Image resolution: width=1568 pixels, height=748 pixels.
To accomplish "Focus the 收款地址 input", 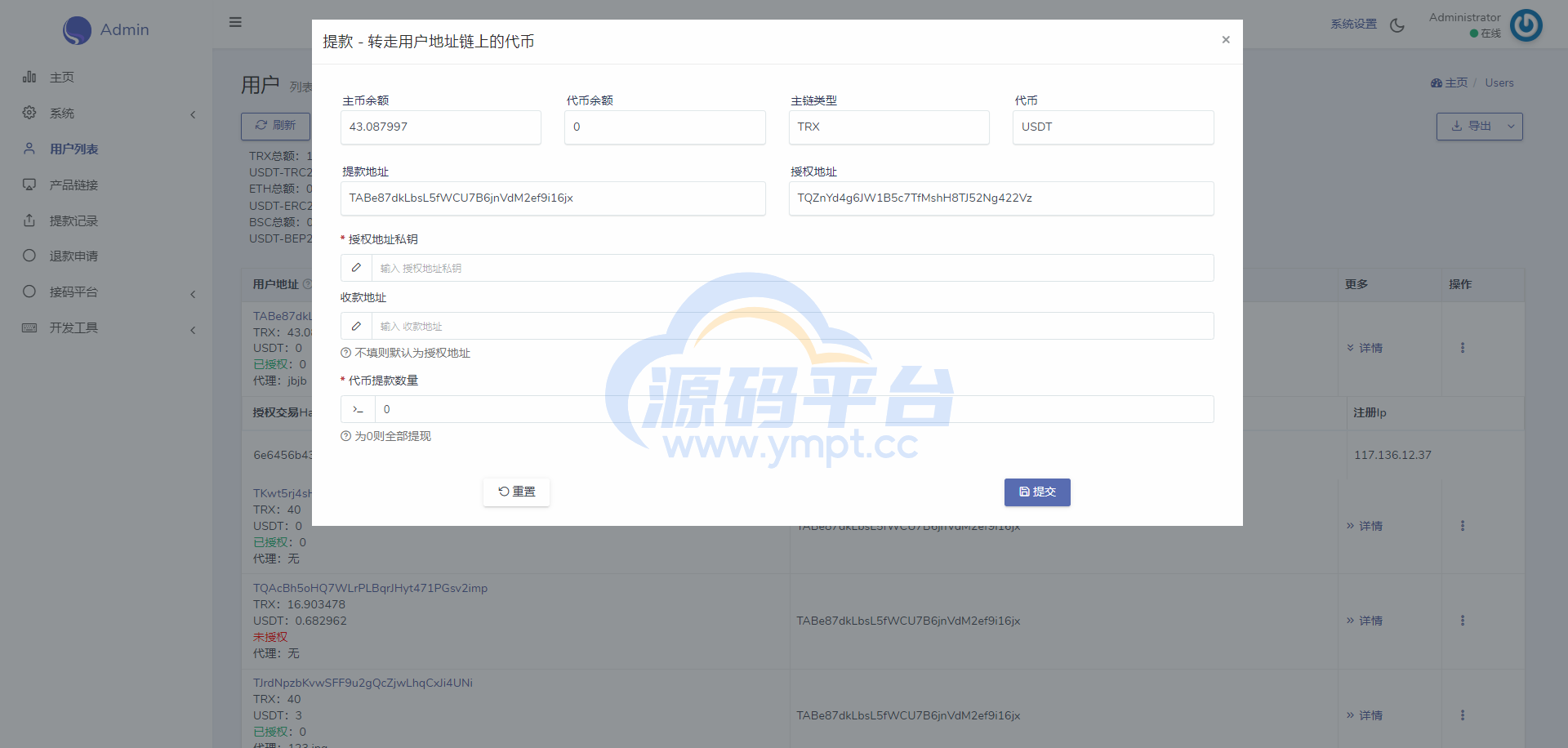I will pos(792,326).
